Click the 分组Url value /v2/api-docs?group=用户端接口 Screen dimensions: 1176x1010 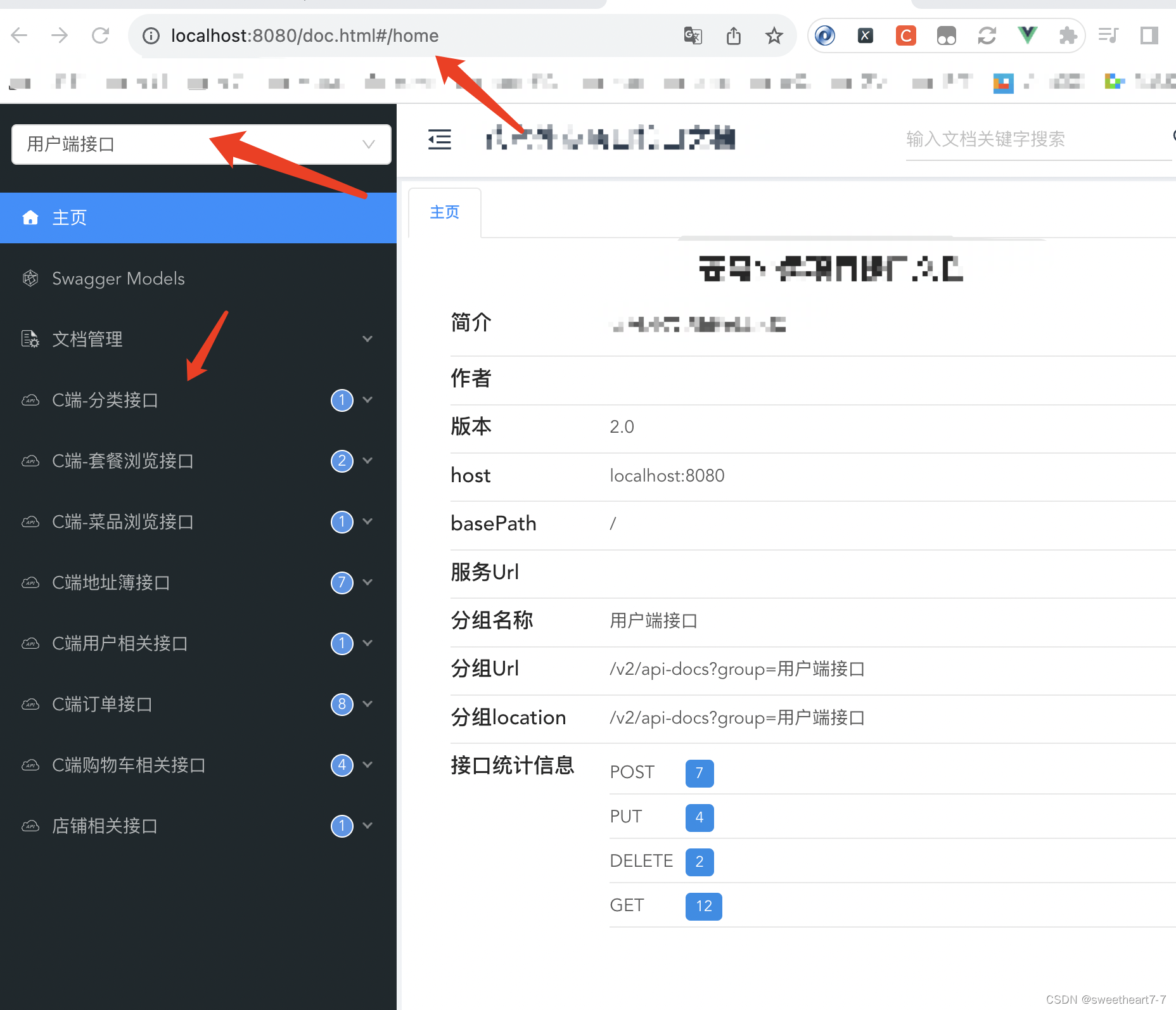(x=737, y=669)
